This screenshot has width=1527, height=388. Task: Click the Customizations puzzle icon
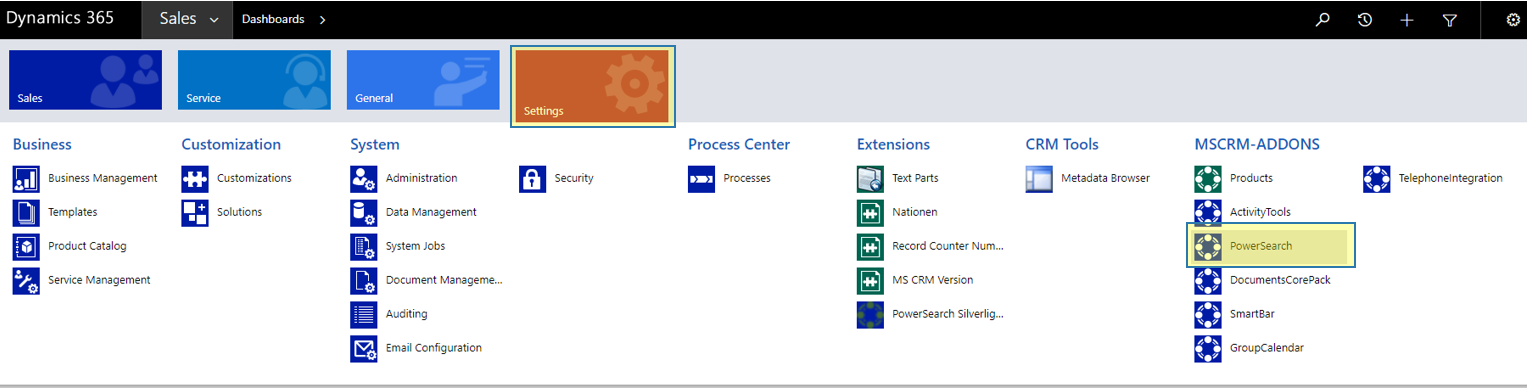click(x=195, y=179)
